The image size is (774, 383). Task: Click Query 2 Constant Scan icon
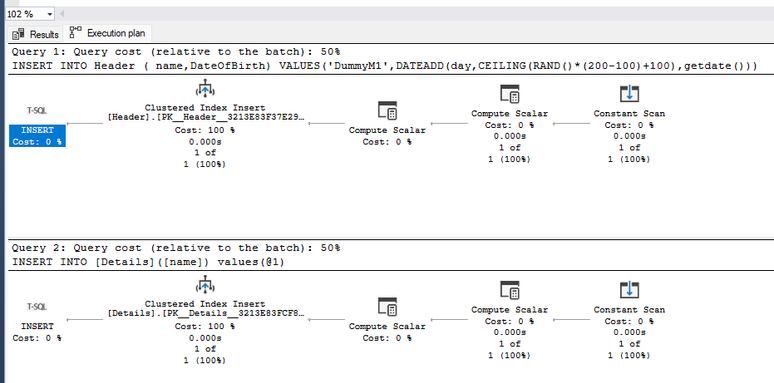629,290
